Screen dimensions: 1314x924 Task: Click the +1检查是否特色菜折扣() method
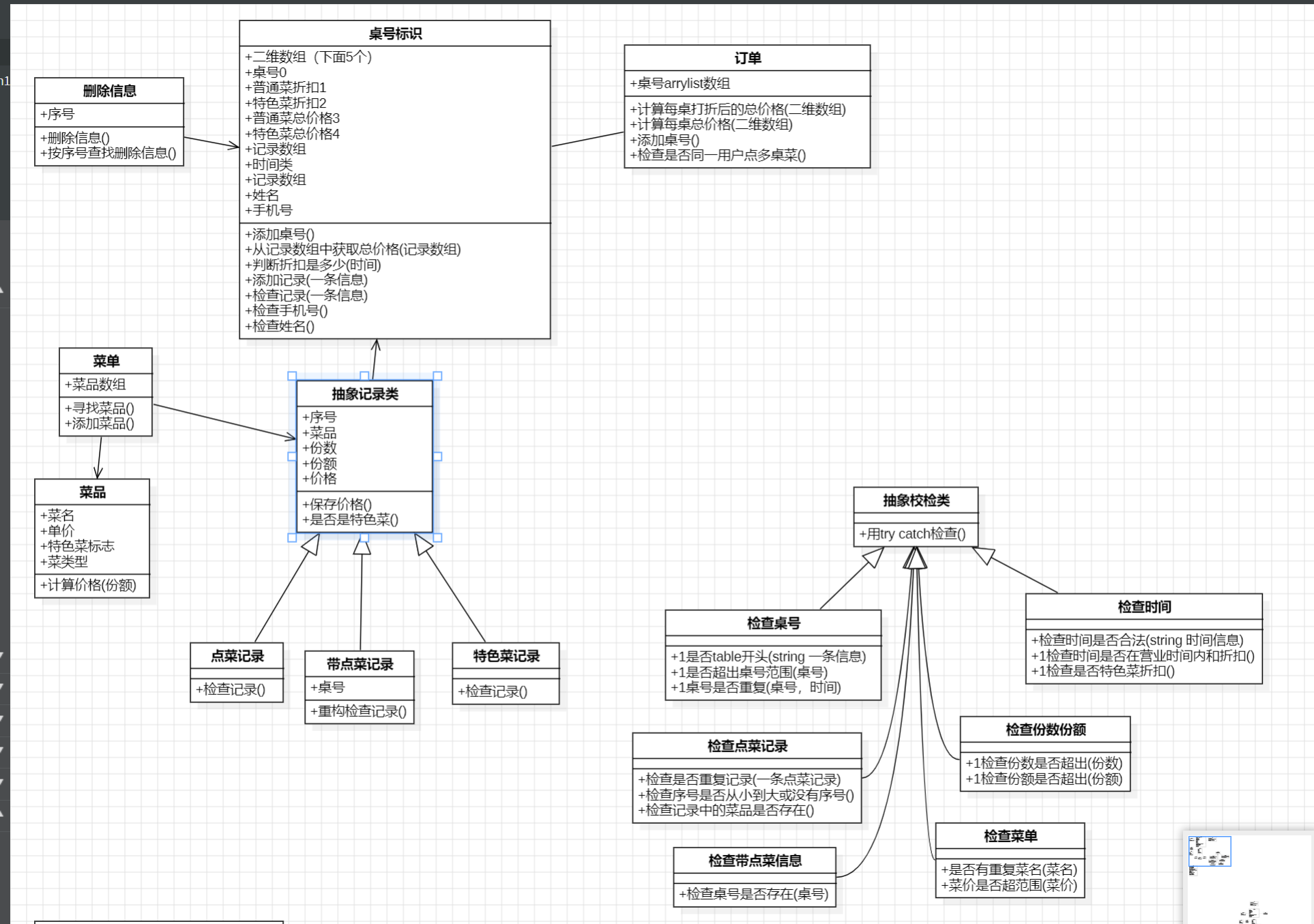pos(1103,670)
